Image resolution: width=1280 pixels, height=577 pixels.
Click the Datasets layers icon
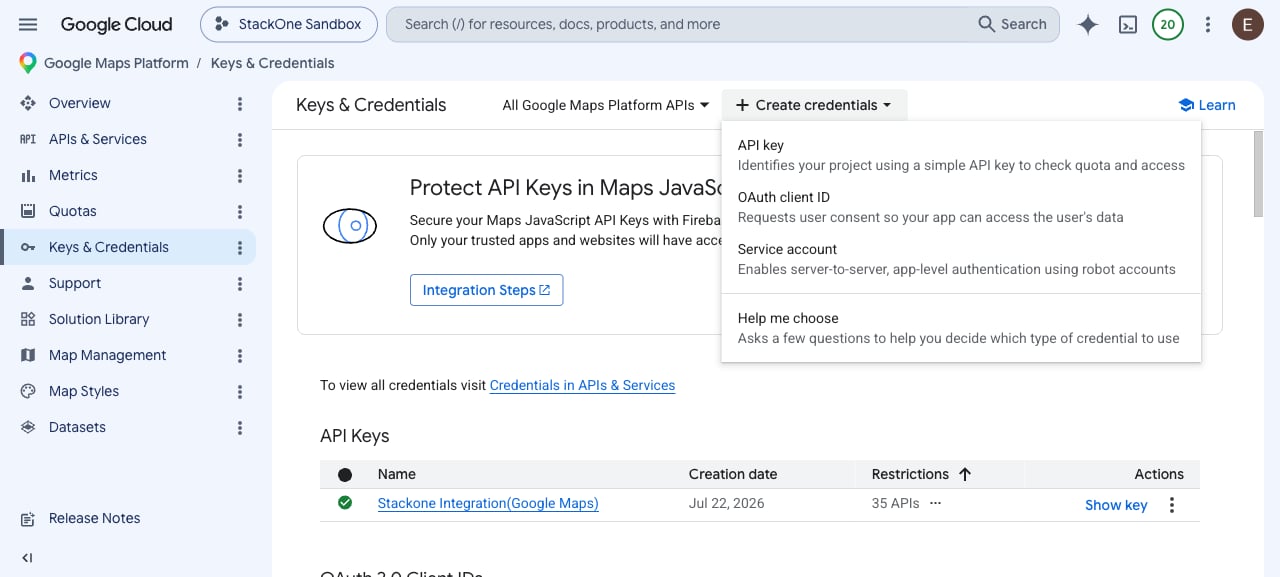(x=28, y=427)
